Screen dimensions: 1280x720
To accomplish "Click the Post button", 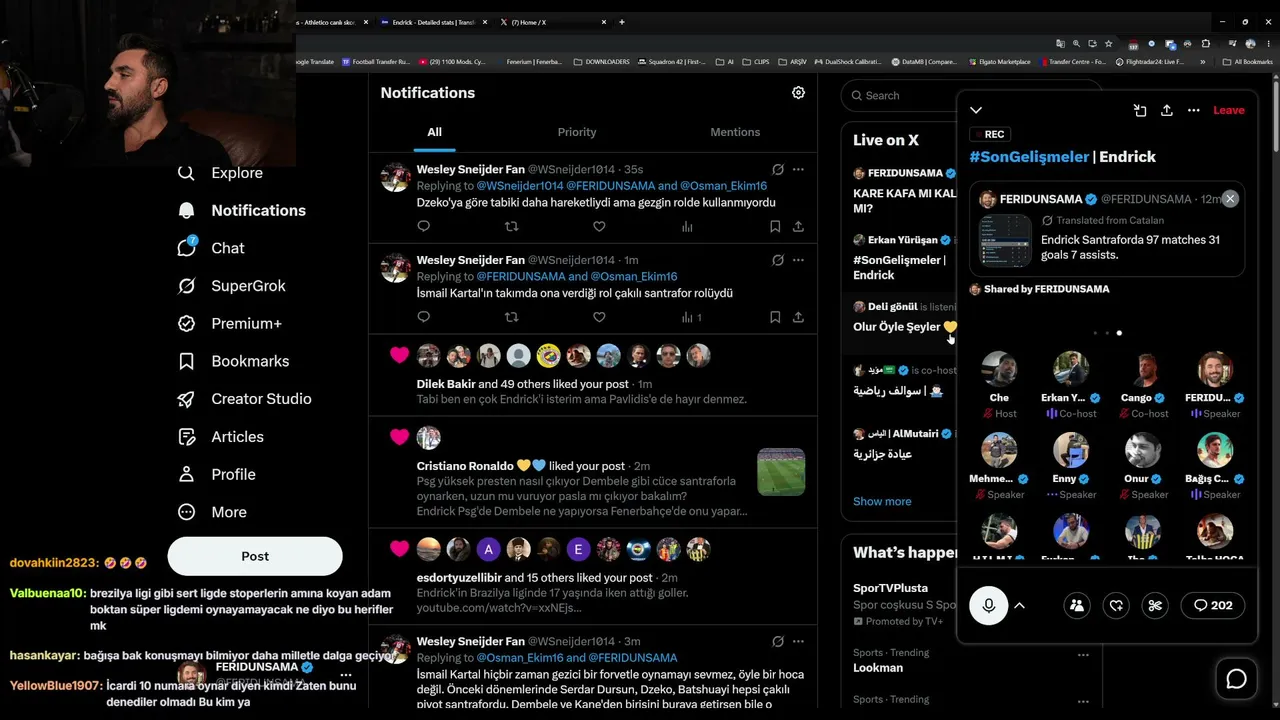I will (255, 556).
